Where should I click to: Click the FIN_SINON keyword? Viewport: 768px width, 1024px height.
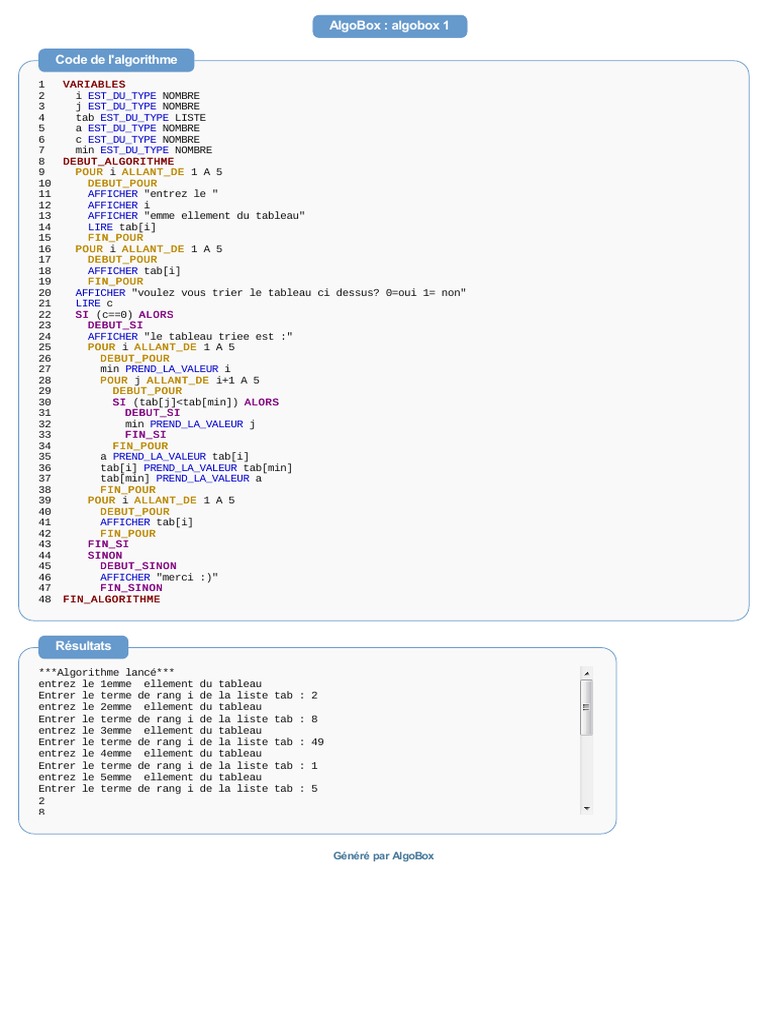(x=131, y=588)
